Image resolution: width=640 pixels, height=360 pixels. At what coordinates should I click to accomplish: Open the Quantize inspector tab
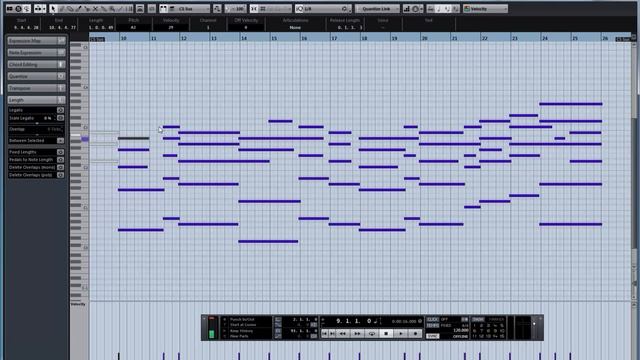click(36, 76)
